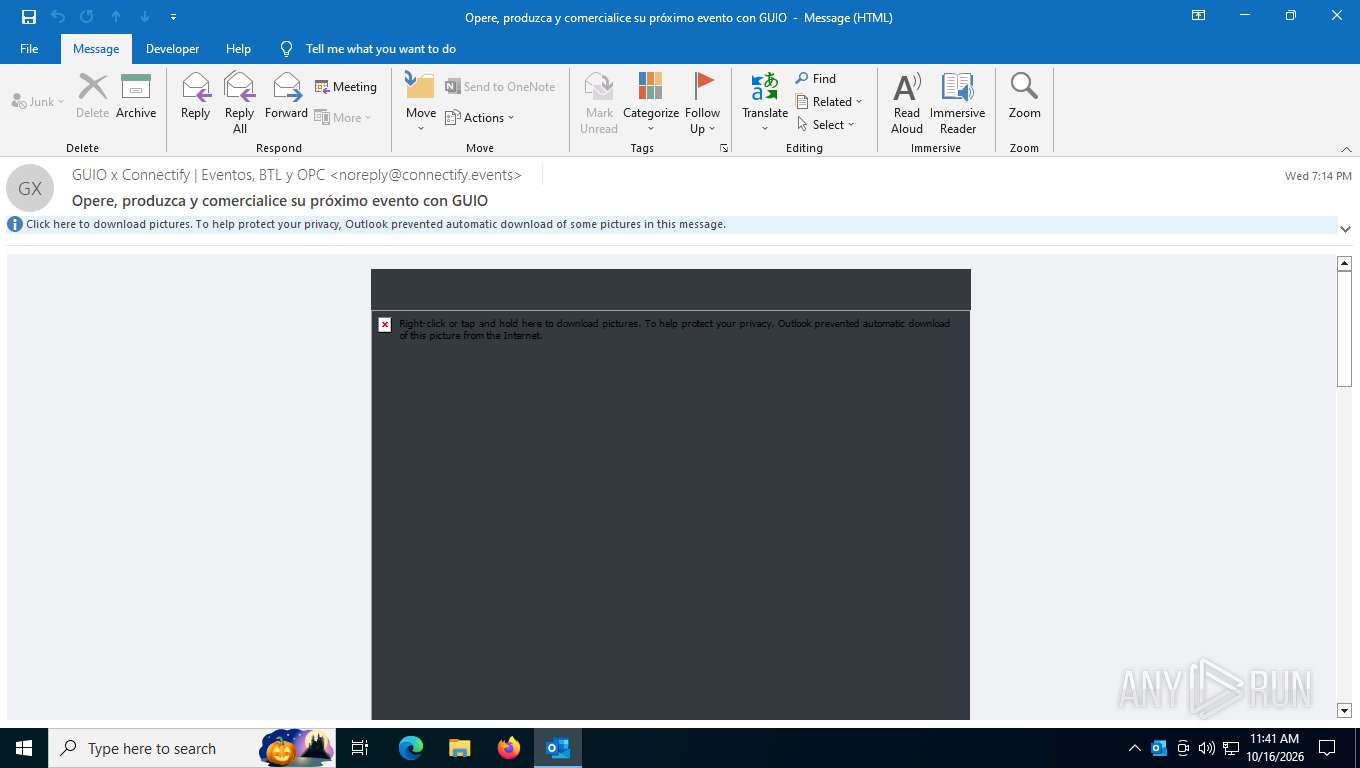Reply to the sender
The width and height of the screenshot is (1360, 768).
[x=196, y=96]
